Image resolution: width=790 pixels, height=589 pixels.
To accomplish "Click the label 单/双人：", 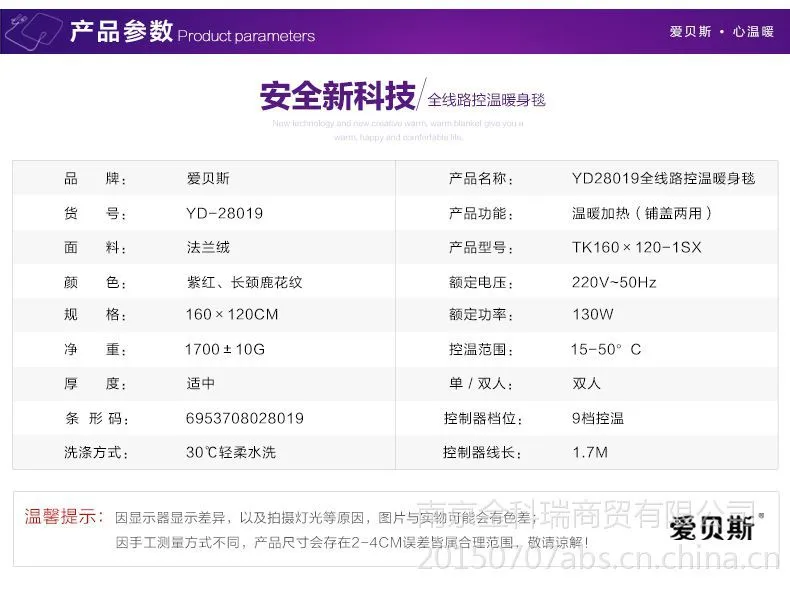I will point(481,383).
